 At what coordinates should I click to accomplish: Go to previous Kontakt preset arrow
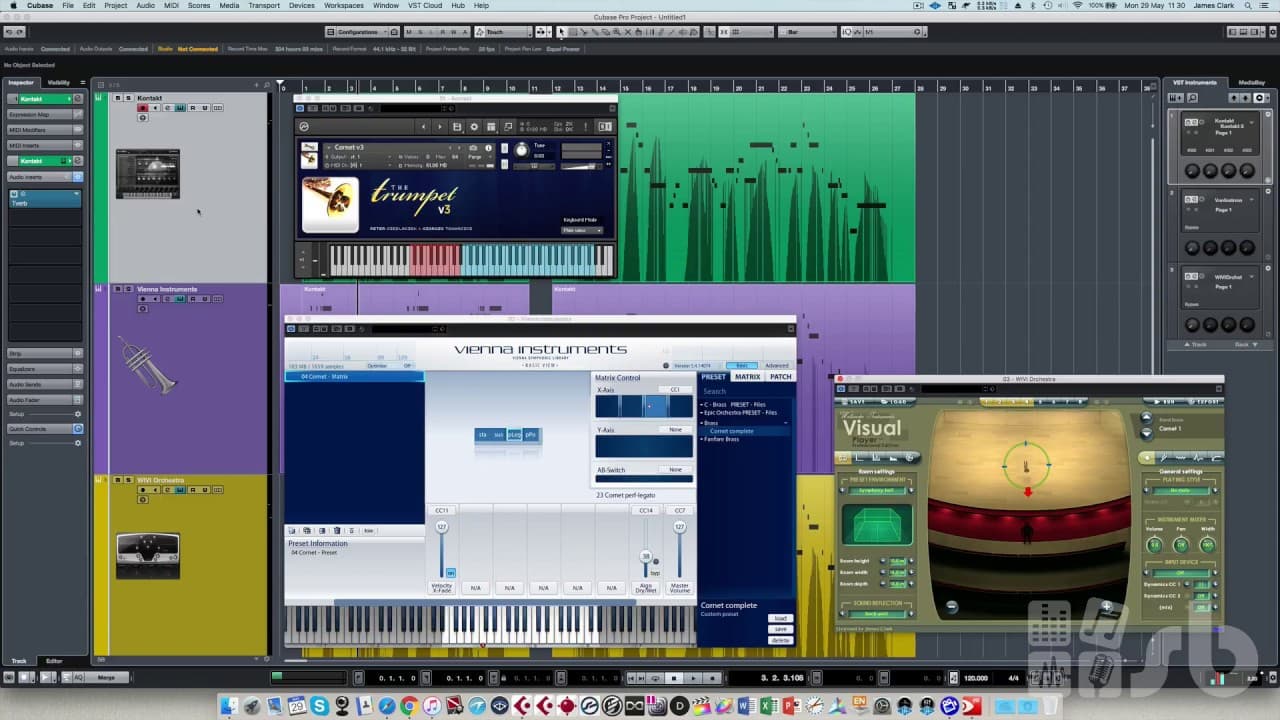[x=423, y=127]
